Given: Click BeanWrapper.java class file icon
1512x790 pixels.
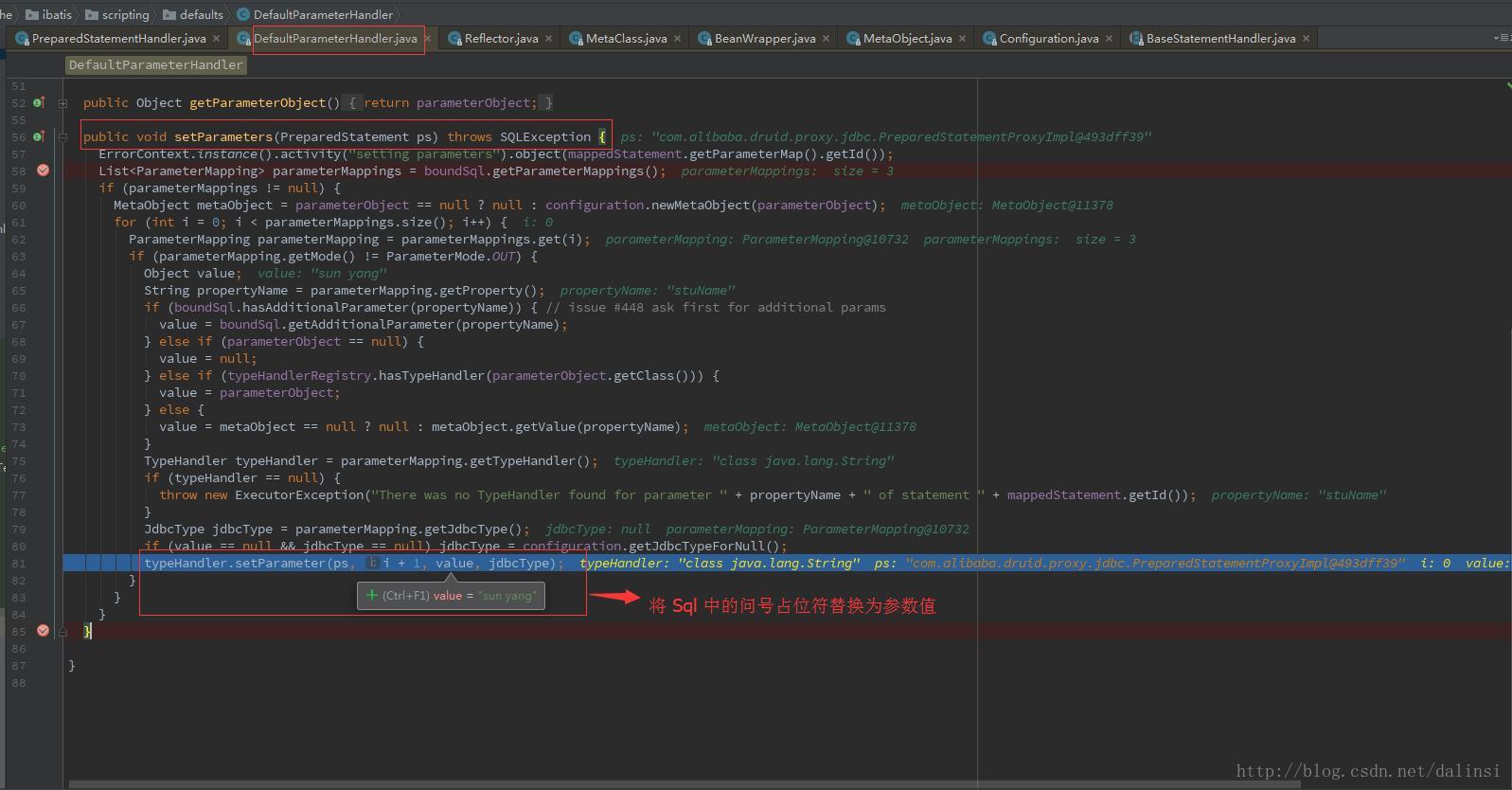Looking at the screenshot, I should click(x=705, y=39).
